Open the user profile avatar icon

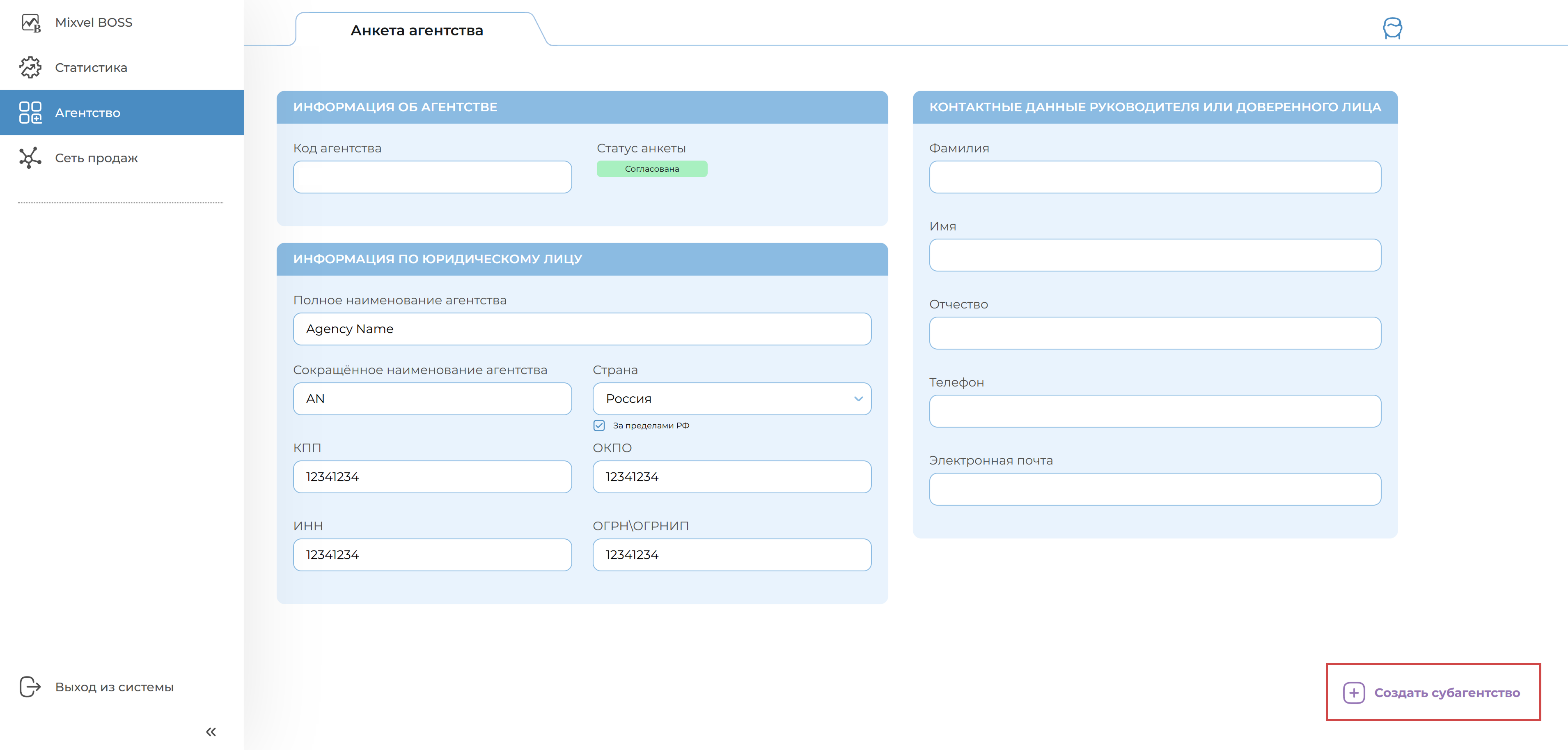coord(1392,29)
